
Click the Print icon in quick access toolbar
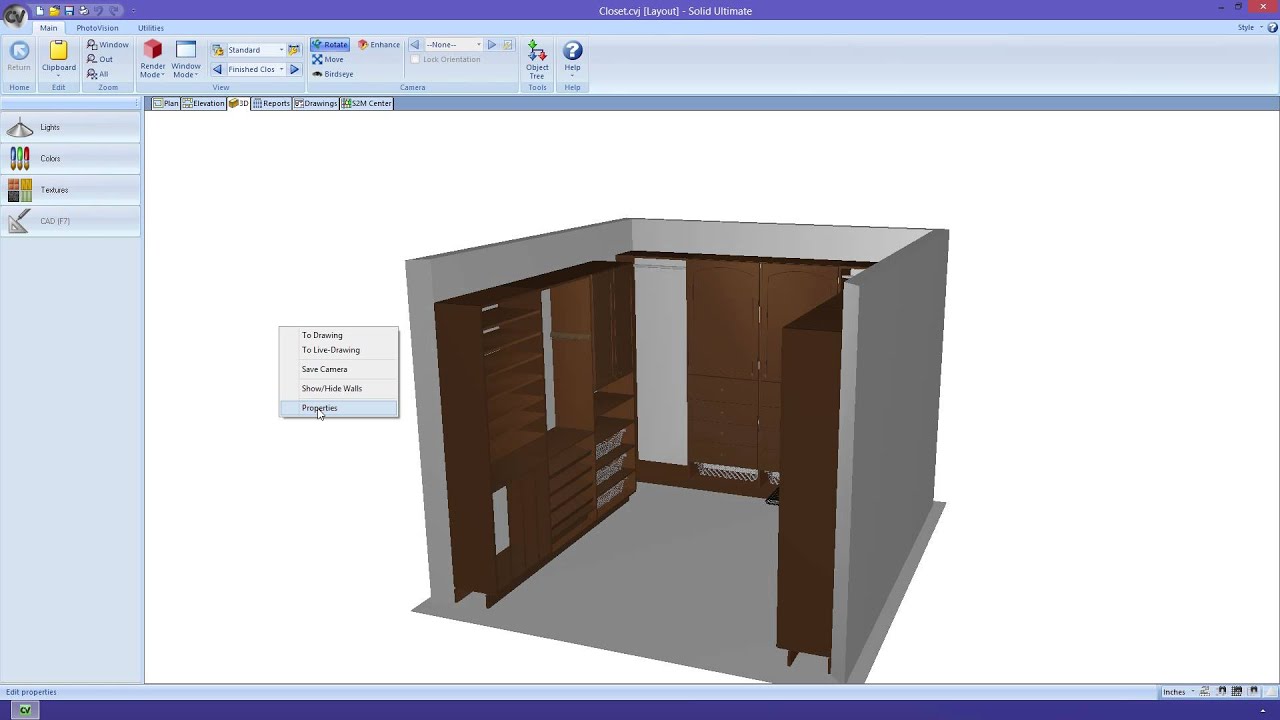(x=83, y=10)
